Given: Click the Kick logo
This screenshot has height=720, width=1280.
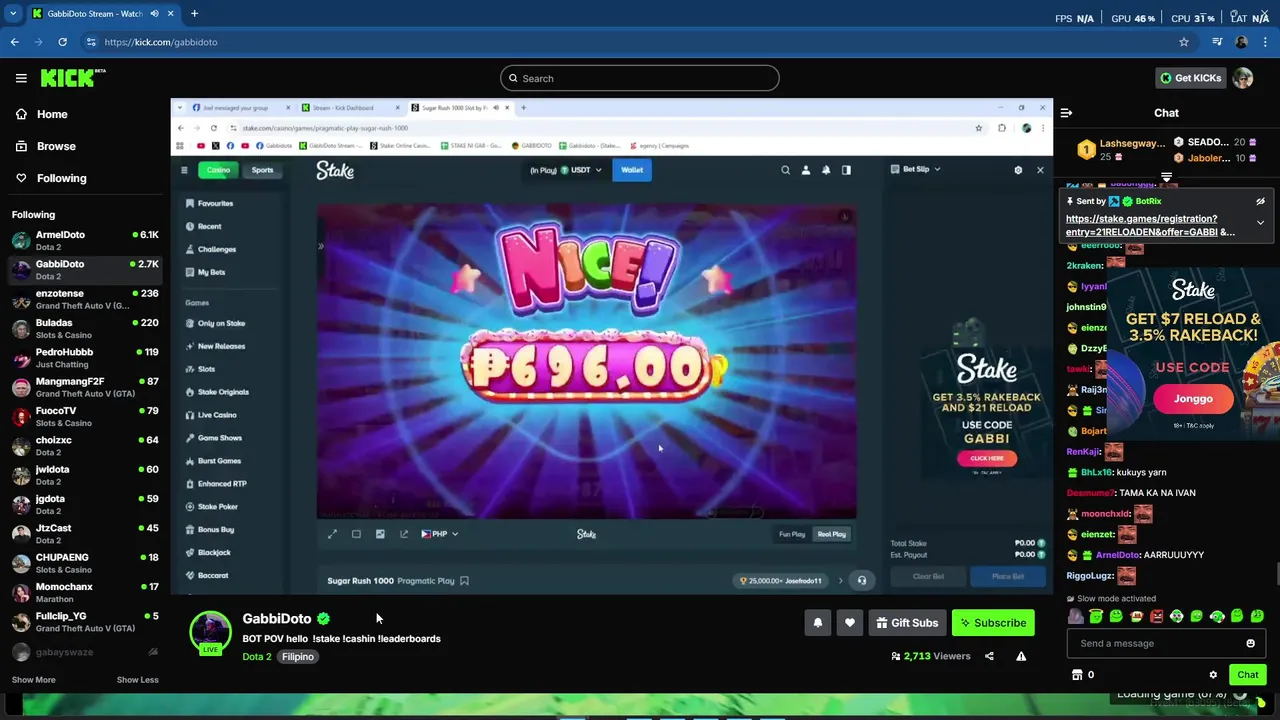Looking at the screenshot, I should 72,78.
